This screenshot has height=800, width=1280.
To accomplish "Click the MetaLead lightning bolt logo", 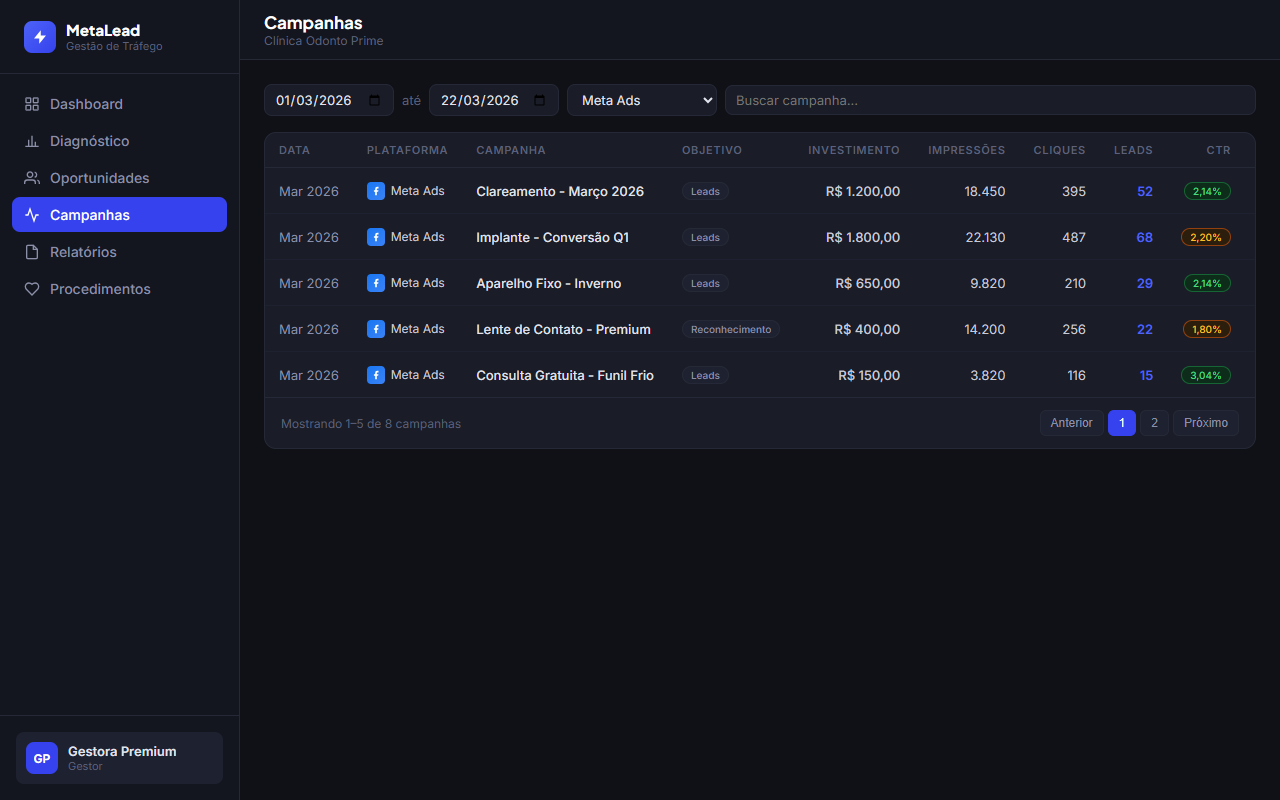I will pyautogui.click(x=40, y=37).
